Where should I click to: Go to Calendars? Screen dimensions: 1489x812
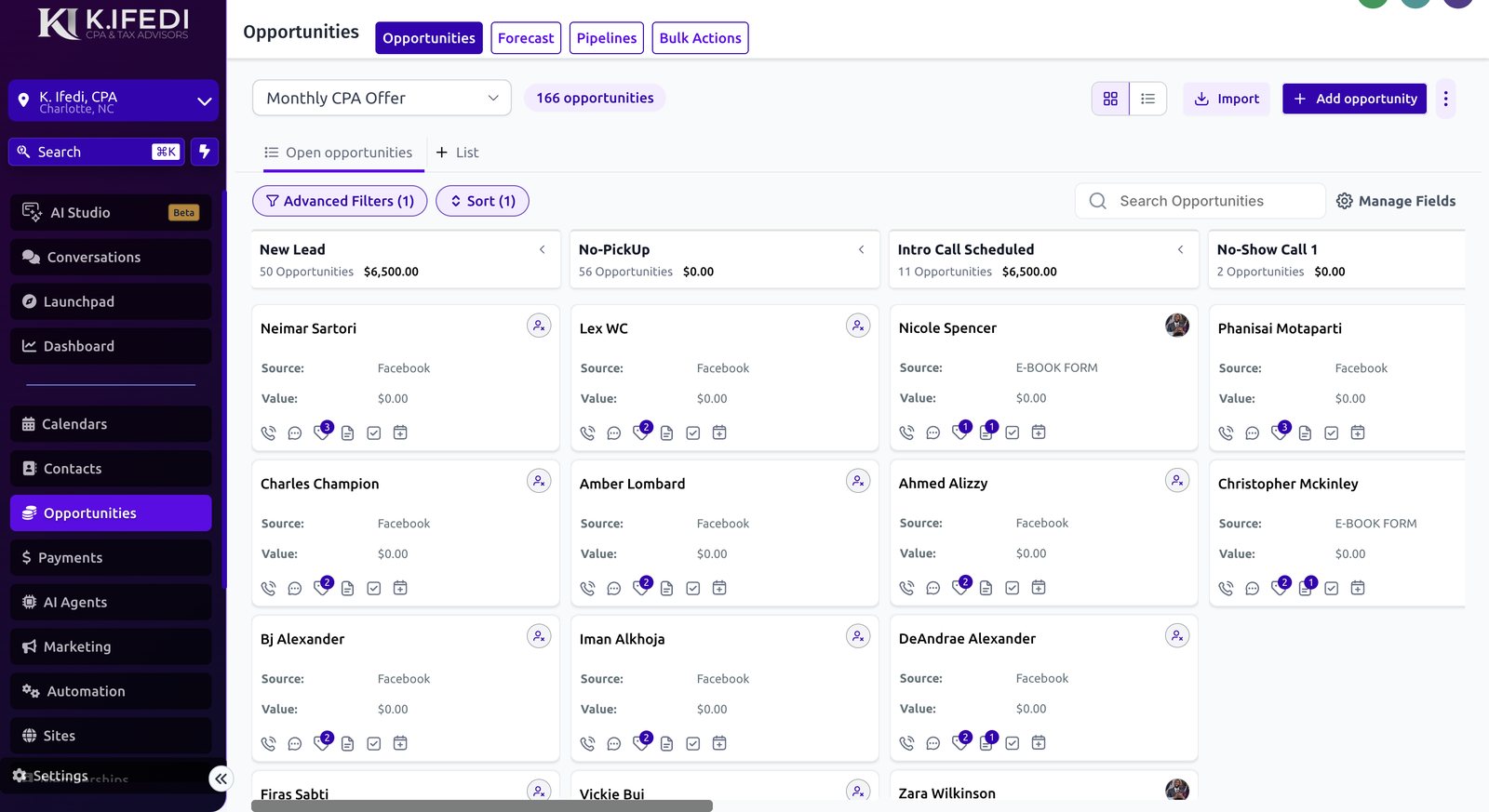click(x=111, y=424)
